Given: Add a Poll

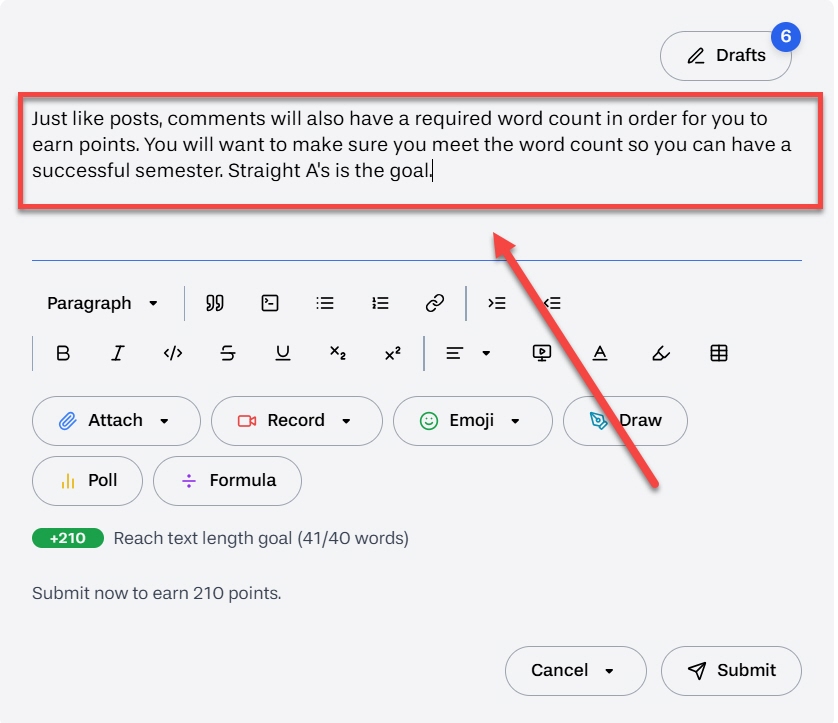Looking at the screenshot, I should [x=88, y=481].
